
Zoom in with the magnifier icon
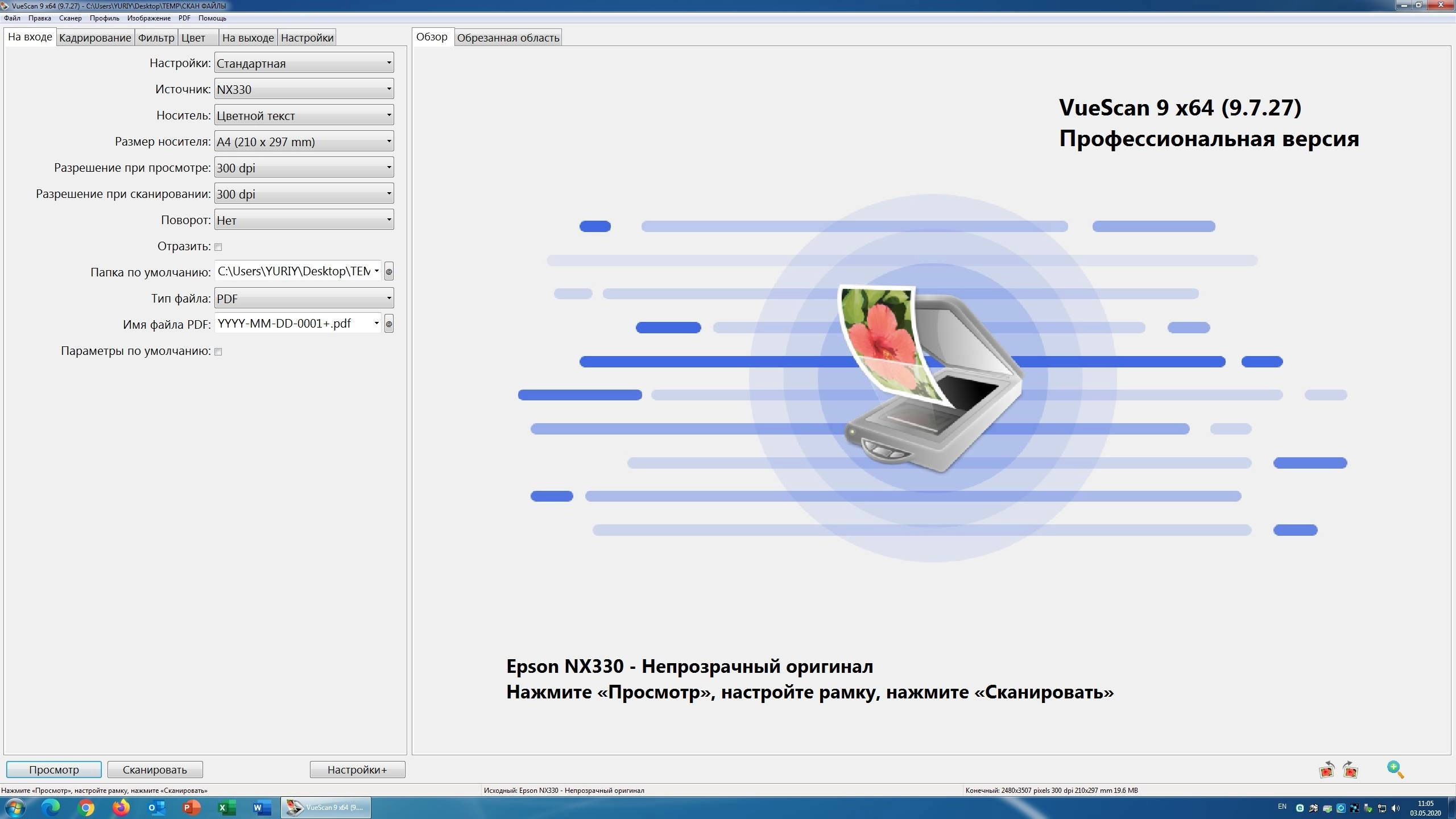[1395, 770]
